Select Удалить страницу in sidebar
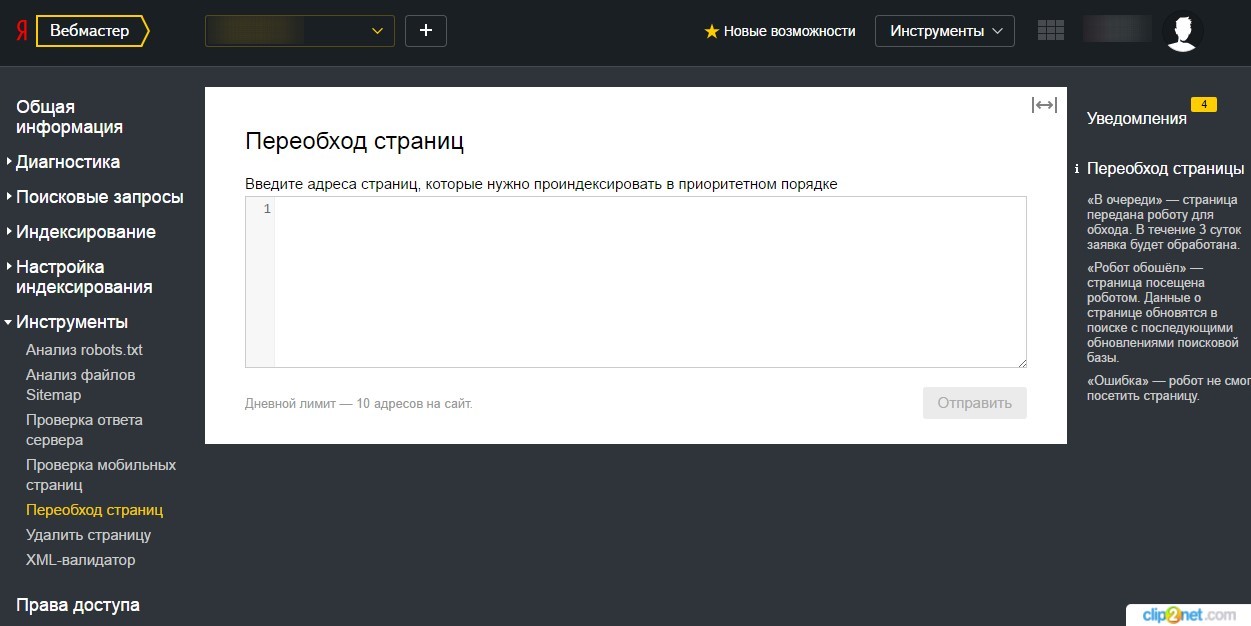The height and width of the screenshot is (626, 1251). (88, 535)
